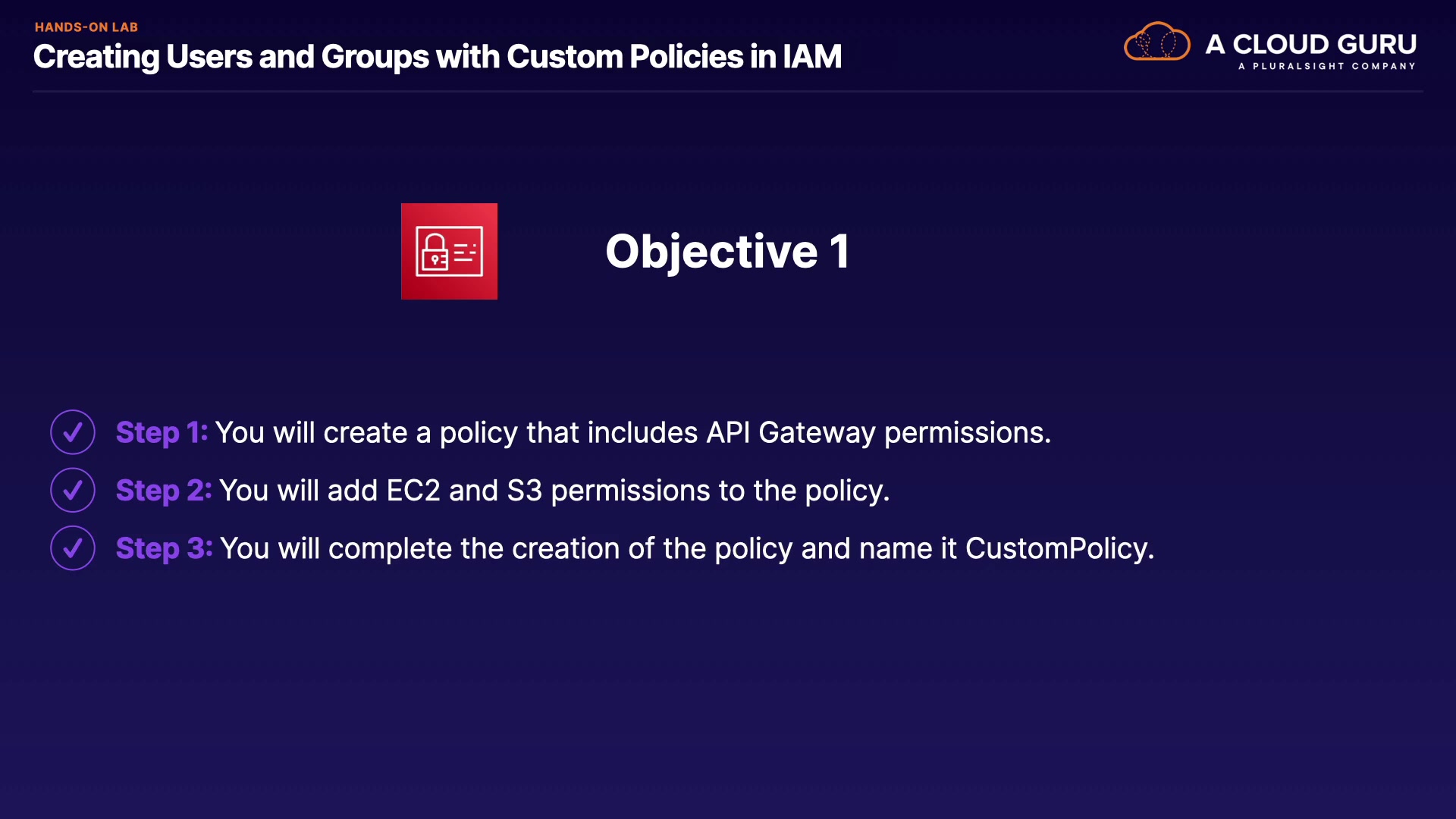Click the Step 2 checkmark circle
Viewport: 1456px width, 819px height.
[x=73, y=490]
